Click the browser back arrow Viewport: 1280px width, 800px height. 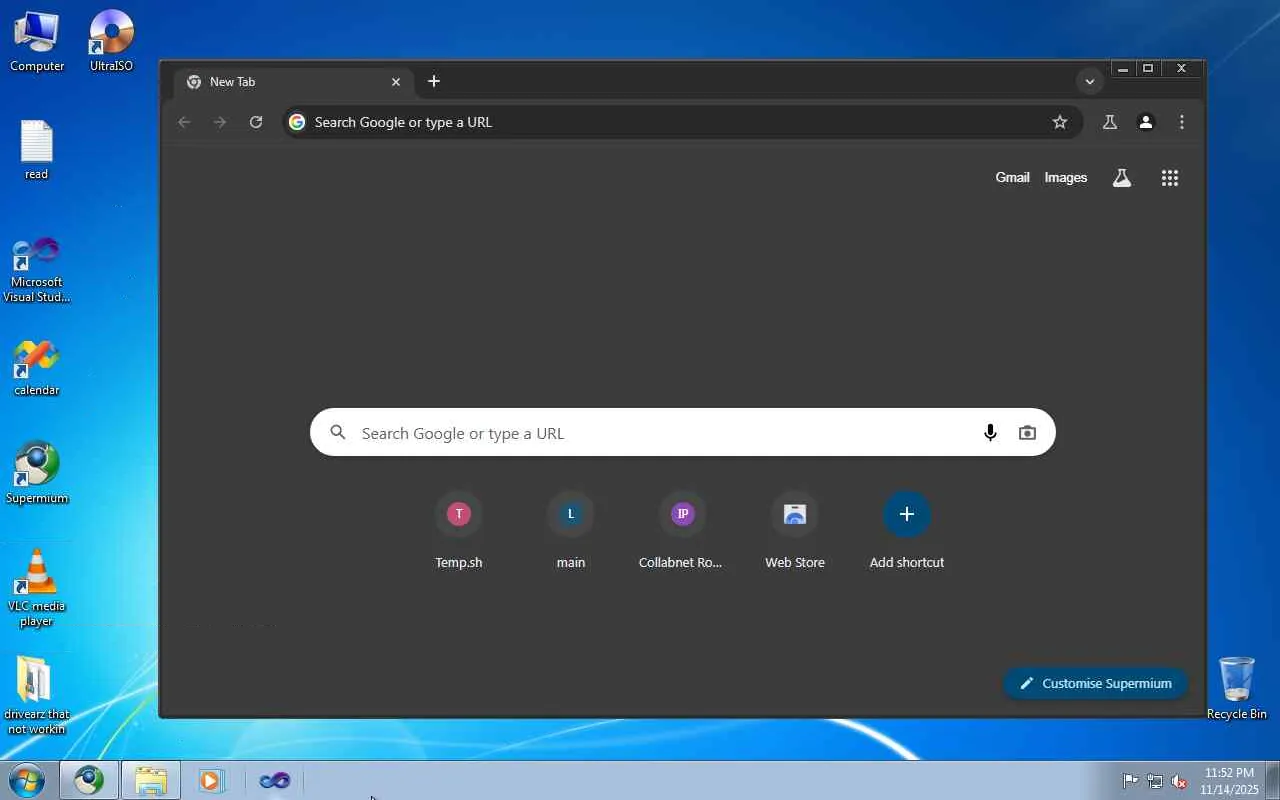184,122
